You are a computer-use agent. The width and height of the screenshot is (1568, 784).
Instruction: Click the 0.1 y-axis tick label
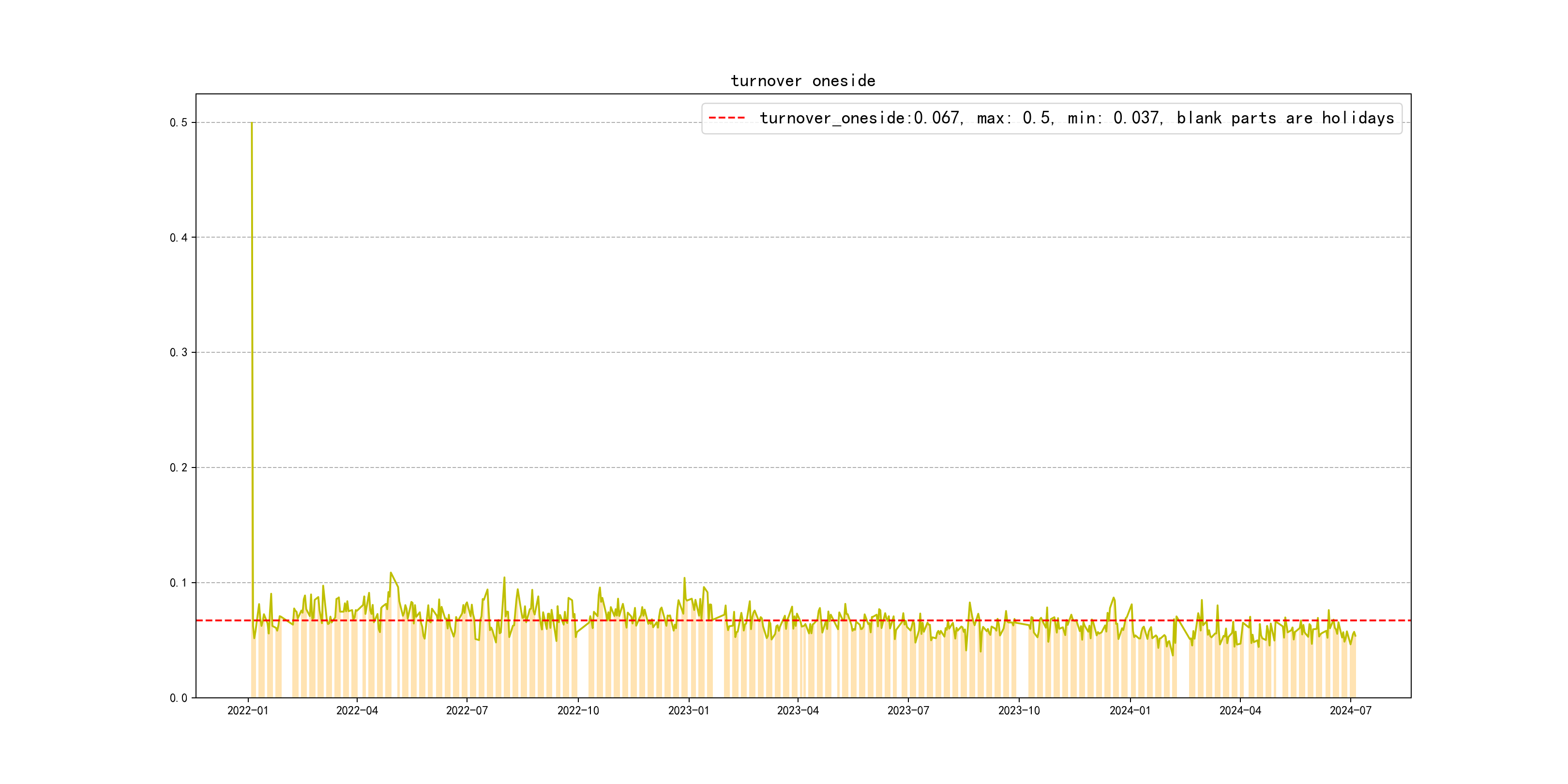coord(179,583)
